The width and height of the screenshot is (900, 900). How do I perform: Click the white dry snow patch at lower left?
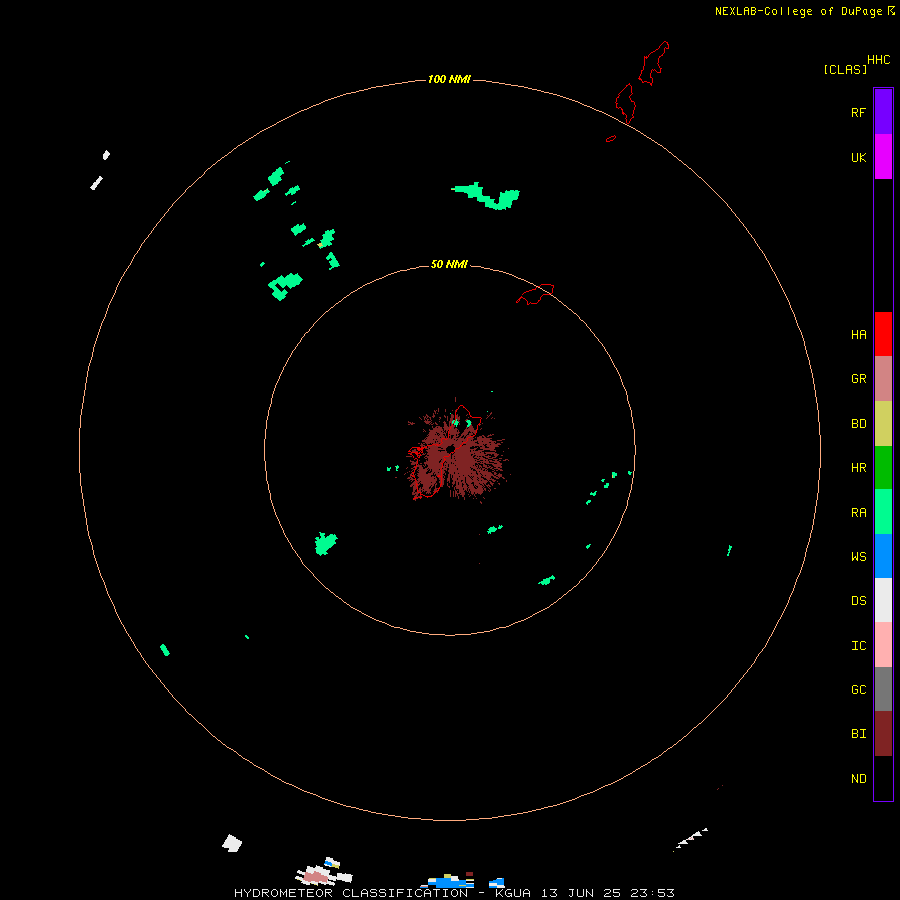point(232,843)
